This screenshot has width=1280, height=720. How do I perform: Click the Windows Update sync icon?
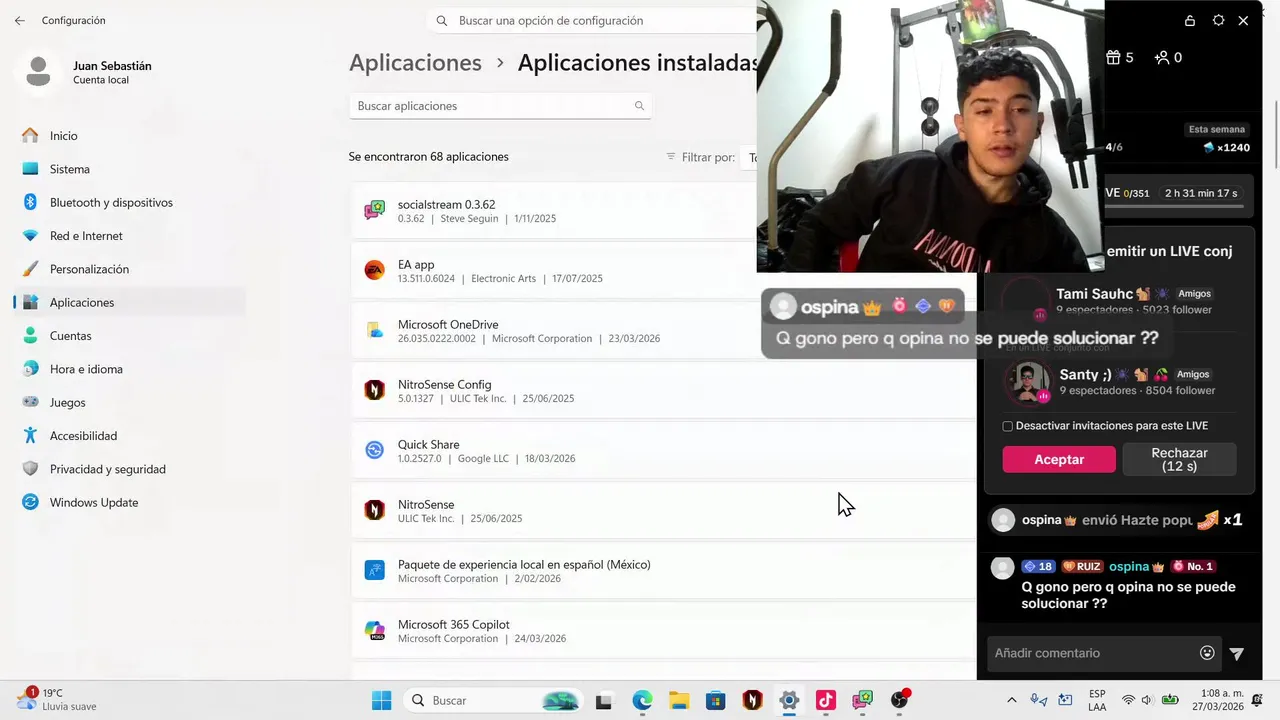pos(30,502)
